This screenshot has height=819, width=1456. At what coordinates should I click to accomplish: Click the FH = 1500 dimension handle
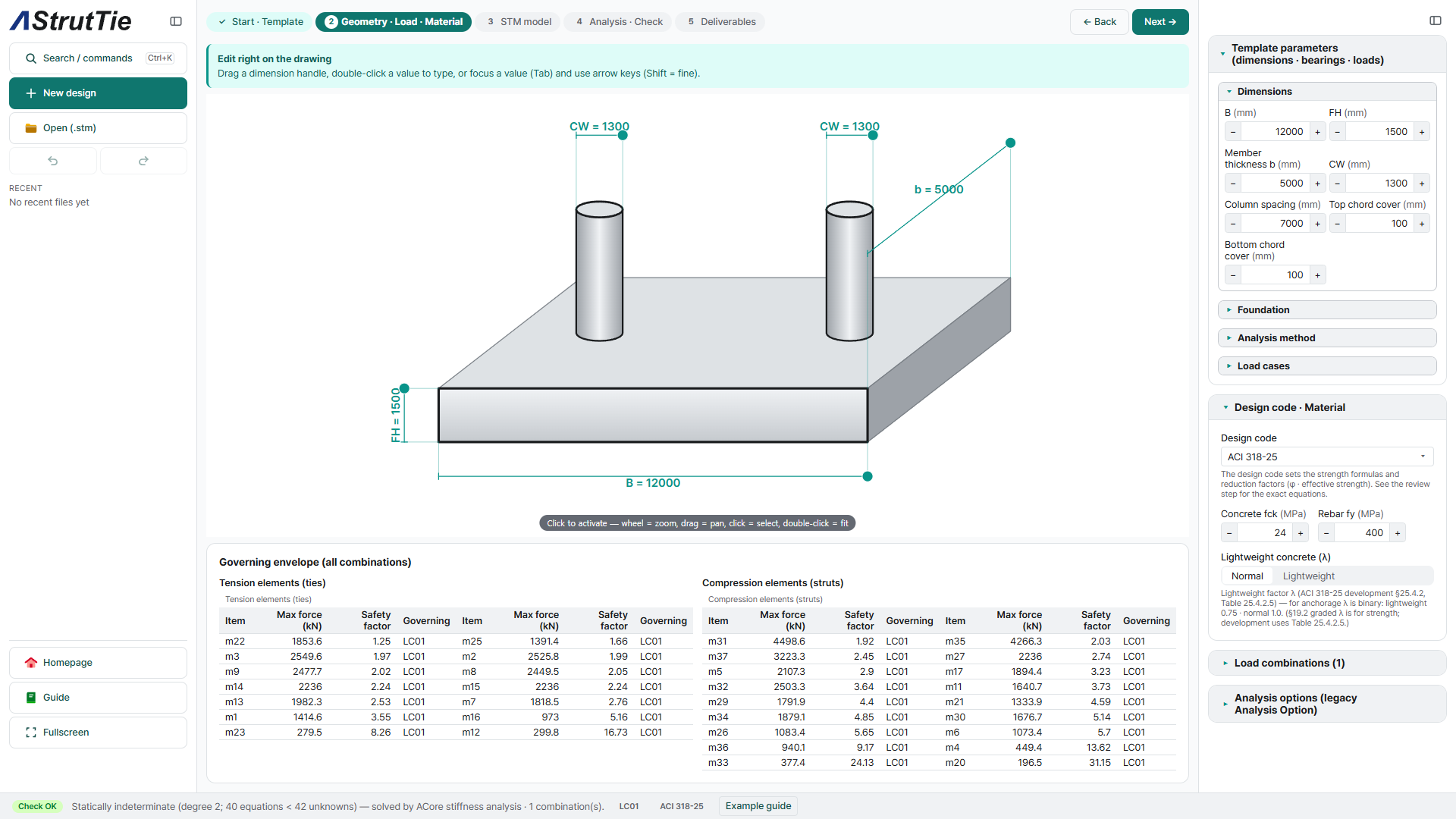(x=404, y=388)
